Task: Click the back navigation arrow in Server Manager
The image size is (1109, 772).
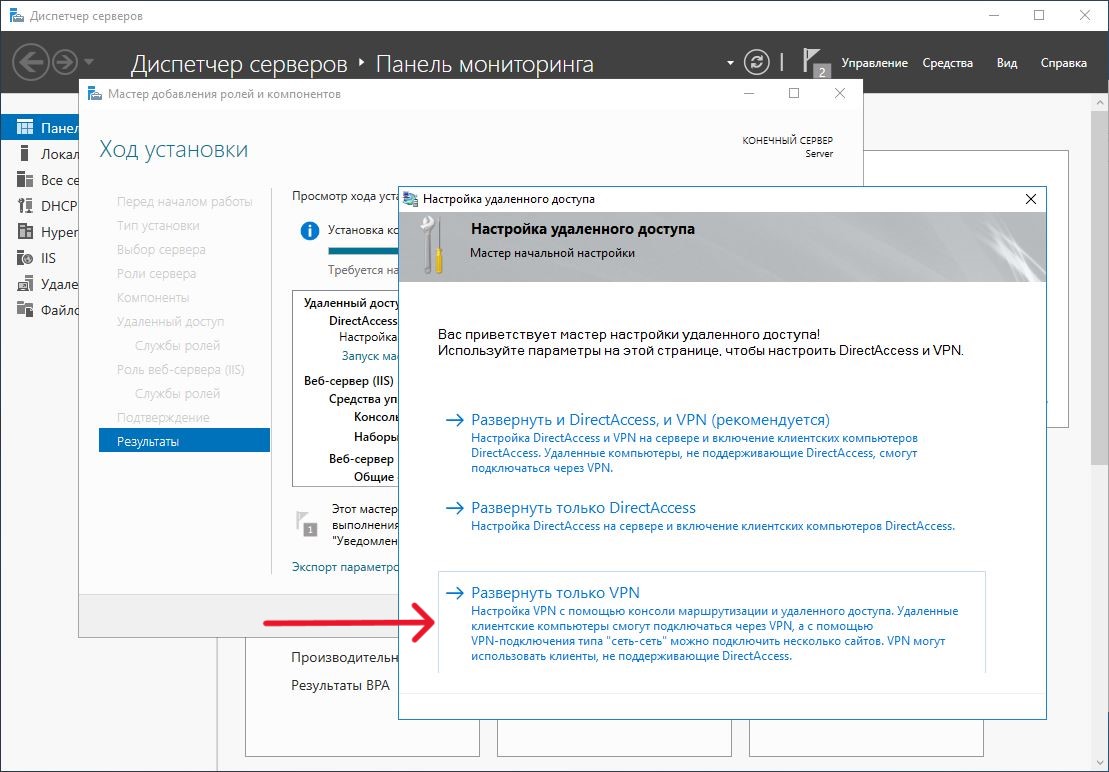Action: (x=32, y=62)
